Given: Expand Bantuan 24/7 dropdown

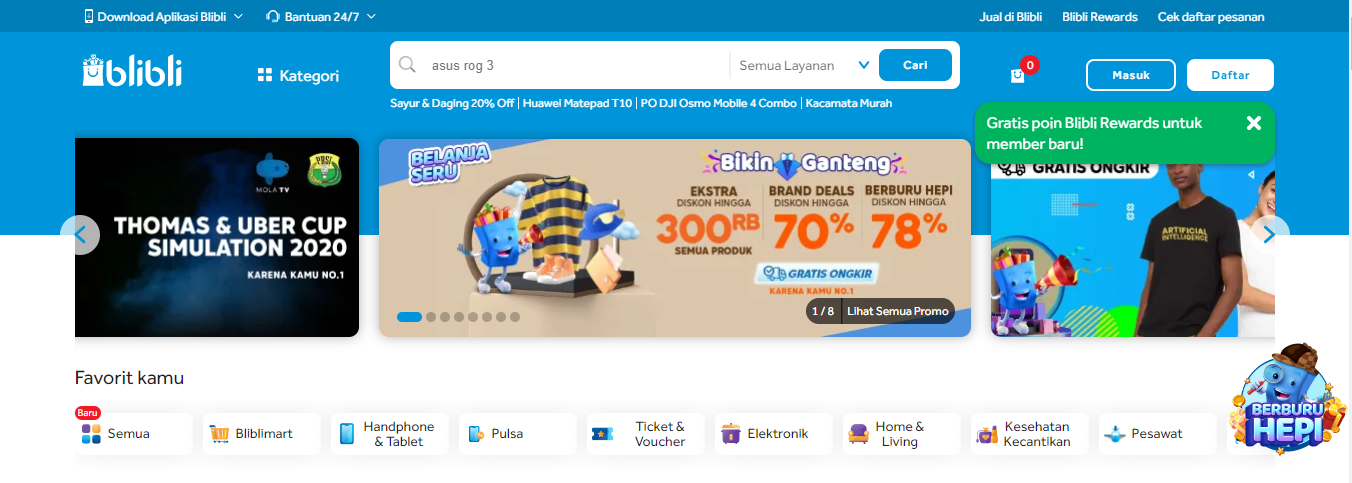Looking at the screenshot, I should coord(321,16).
